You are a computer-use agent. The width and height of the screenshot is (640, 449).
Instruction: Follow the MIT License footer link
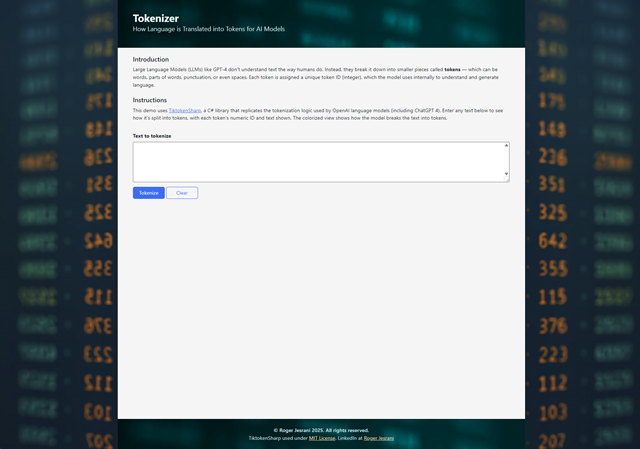(x=320, y=438)
